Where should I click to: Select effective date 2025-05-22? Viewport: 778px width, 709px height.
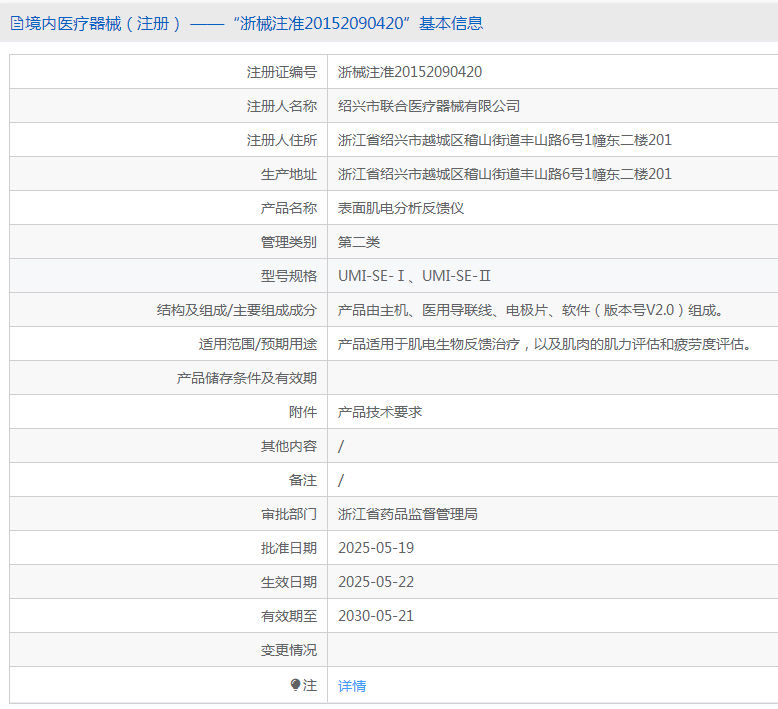click(376, 582)
